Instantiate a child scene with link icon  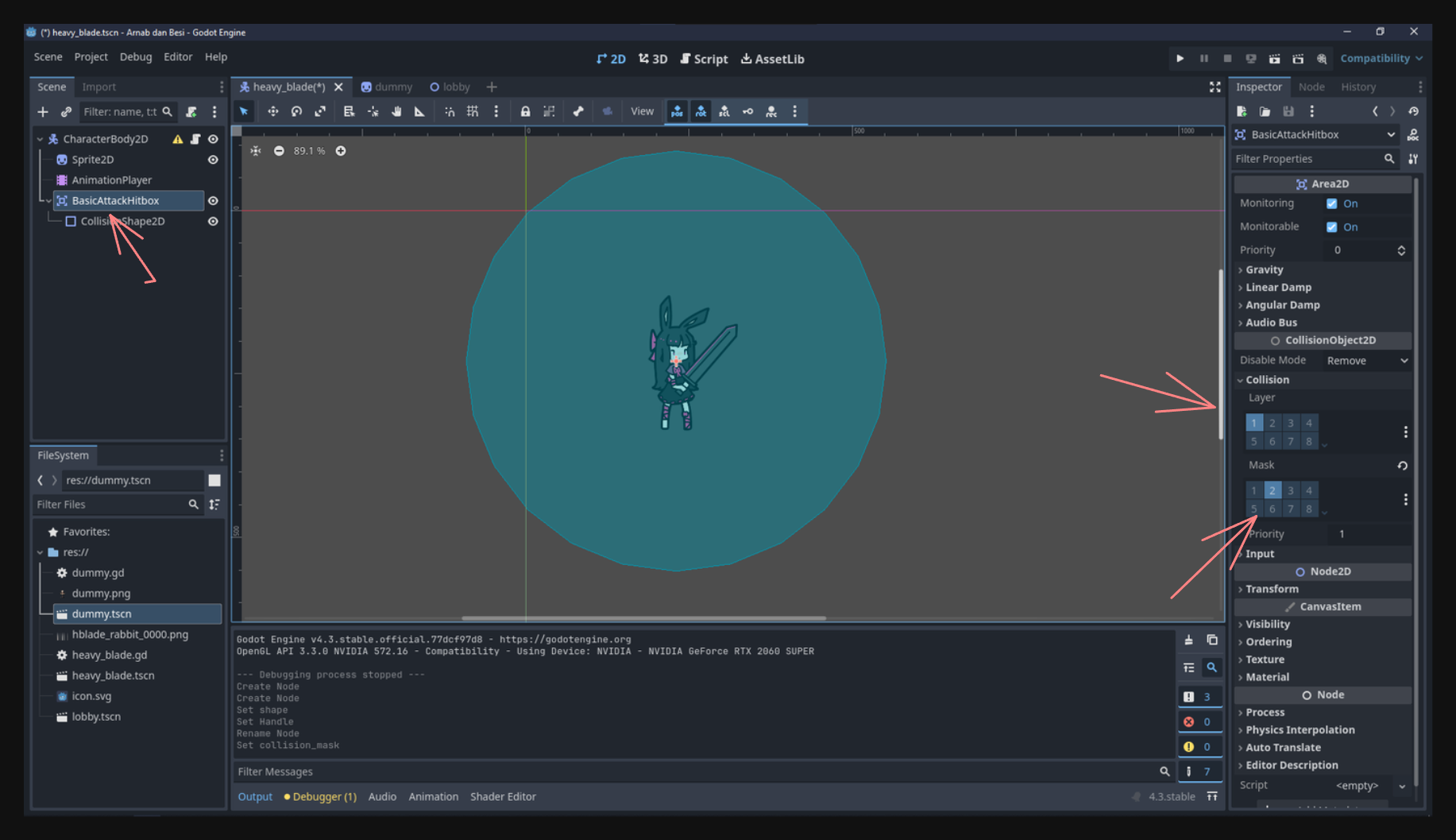(x=66, y=112)
